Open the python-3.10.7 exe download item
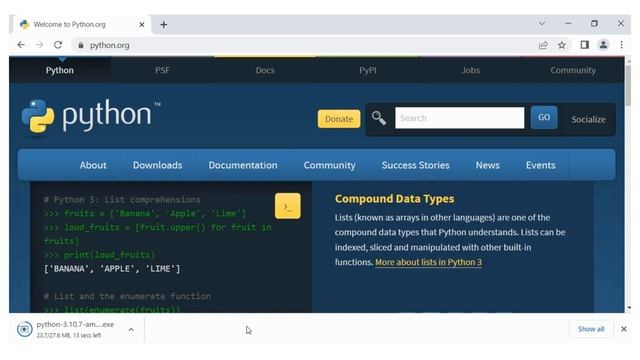This screenshot has height=360, width=640. point(75,324)
